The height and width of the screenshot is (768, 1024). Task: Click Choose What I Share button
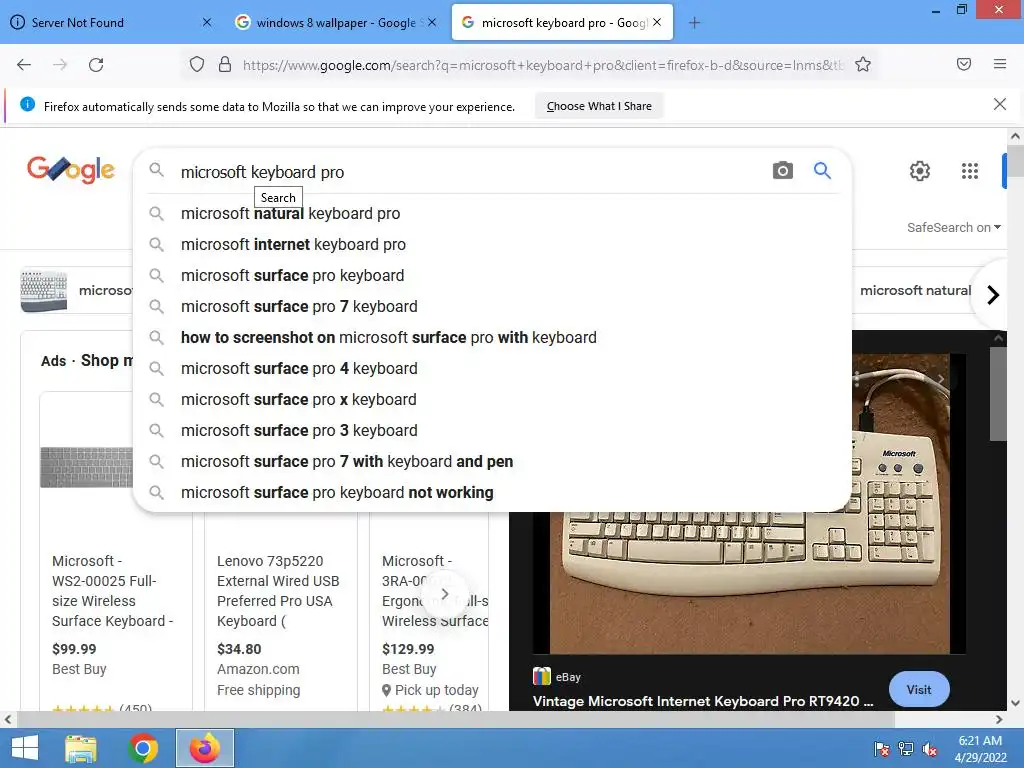[599, 106]
